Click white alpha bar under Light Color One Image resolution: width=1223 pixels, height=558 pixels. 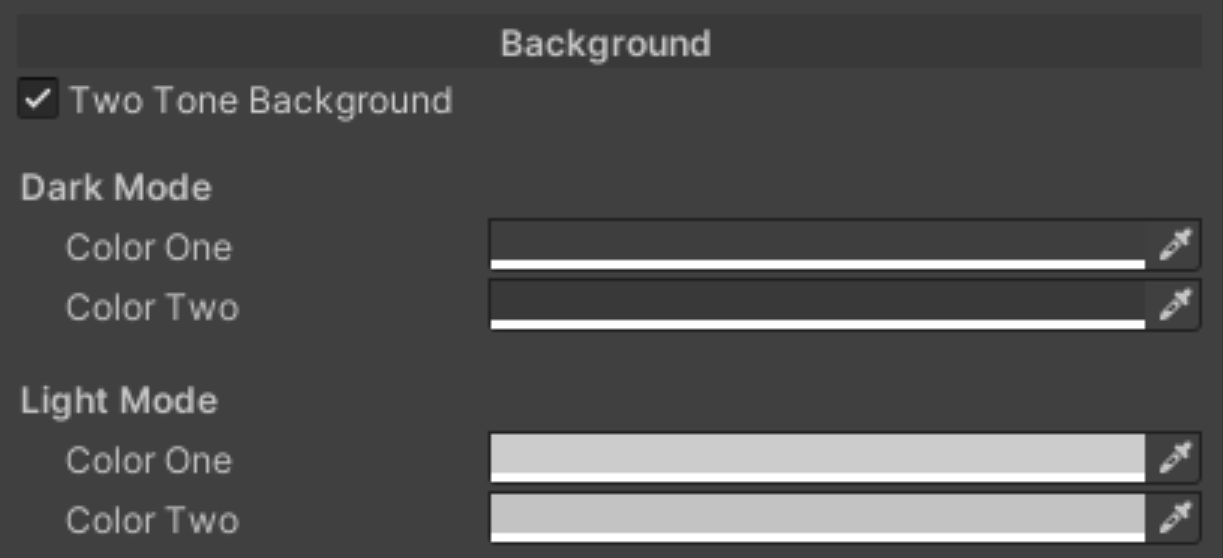click(817, 477)
